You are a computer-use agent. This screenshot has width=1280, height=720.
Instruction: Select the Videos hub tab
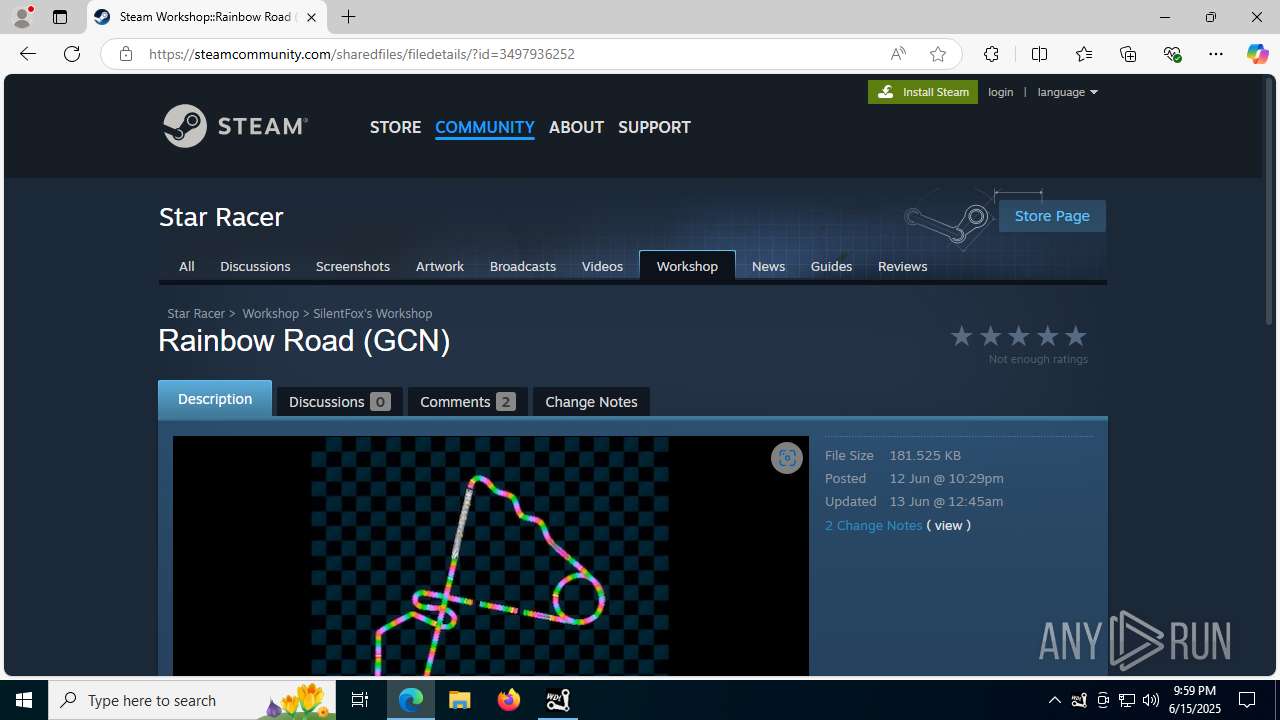602,266
